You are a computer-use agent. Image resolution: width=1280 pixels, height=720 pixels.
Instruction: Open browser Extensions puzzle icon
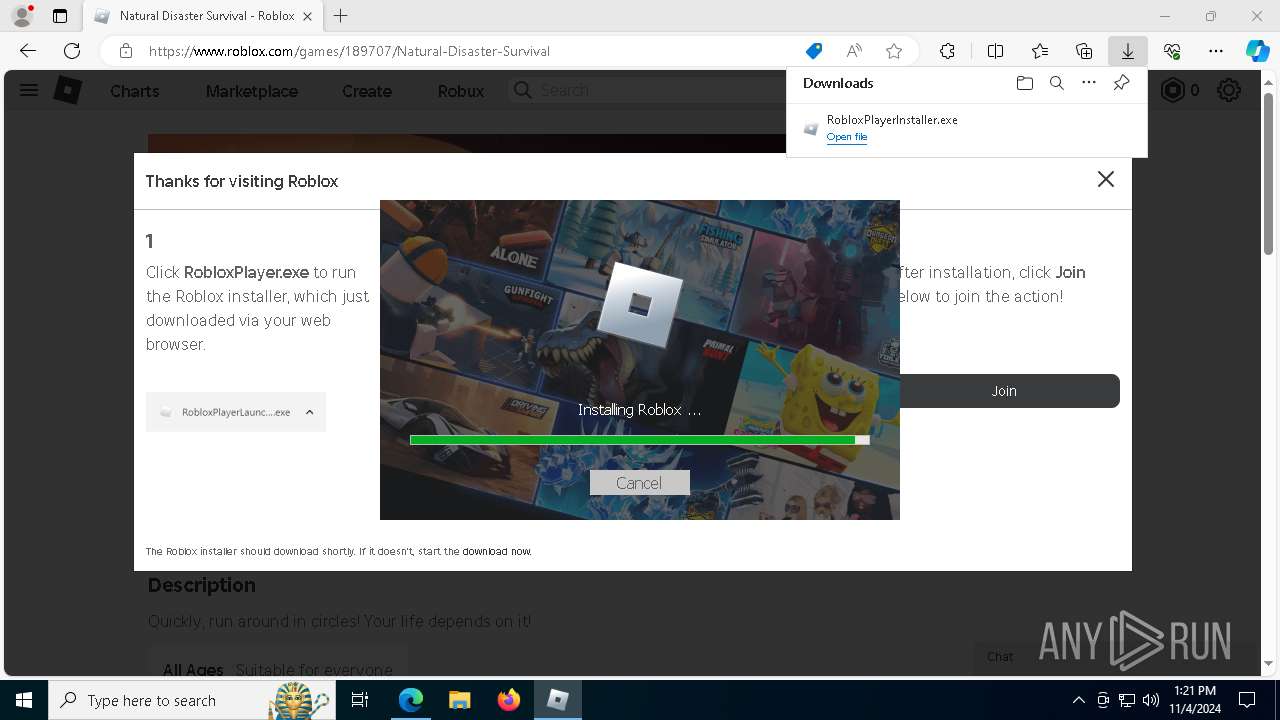click(x=947, y=51)
